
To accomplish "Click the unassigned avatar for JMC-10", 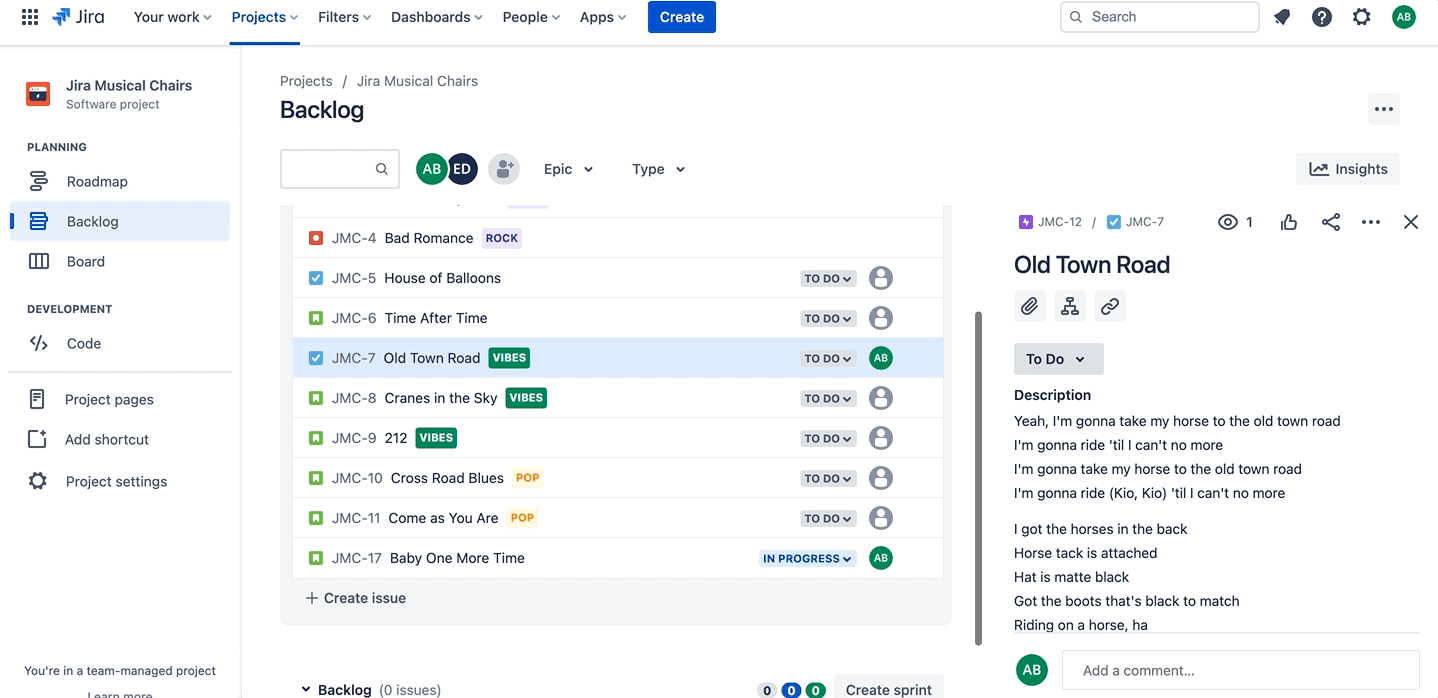I will point(880,478).
